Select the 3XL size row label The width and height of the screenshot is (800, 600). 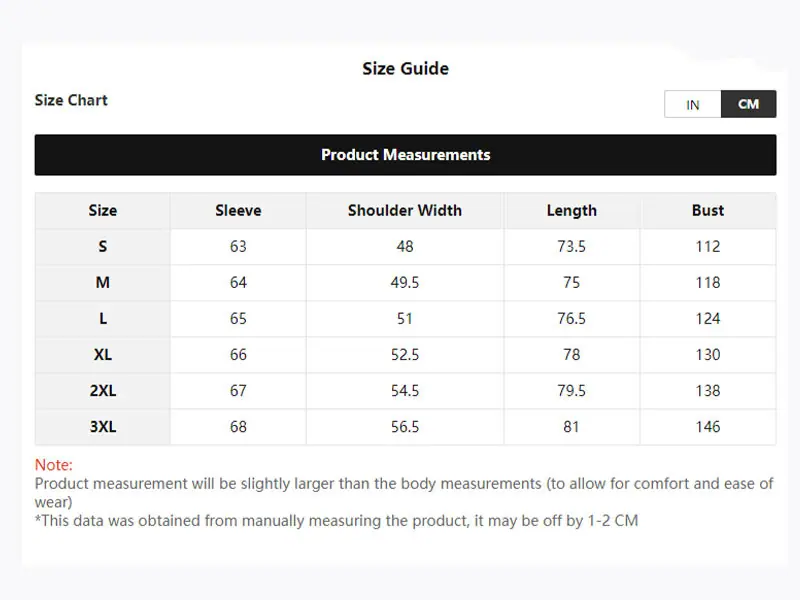[x=103, y=427]
